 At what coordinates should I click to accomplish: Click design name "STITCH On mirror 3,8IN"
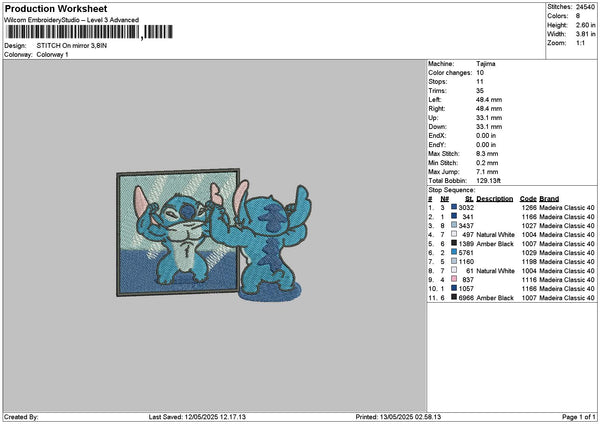72,46
